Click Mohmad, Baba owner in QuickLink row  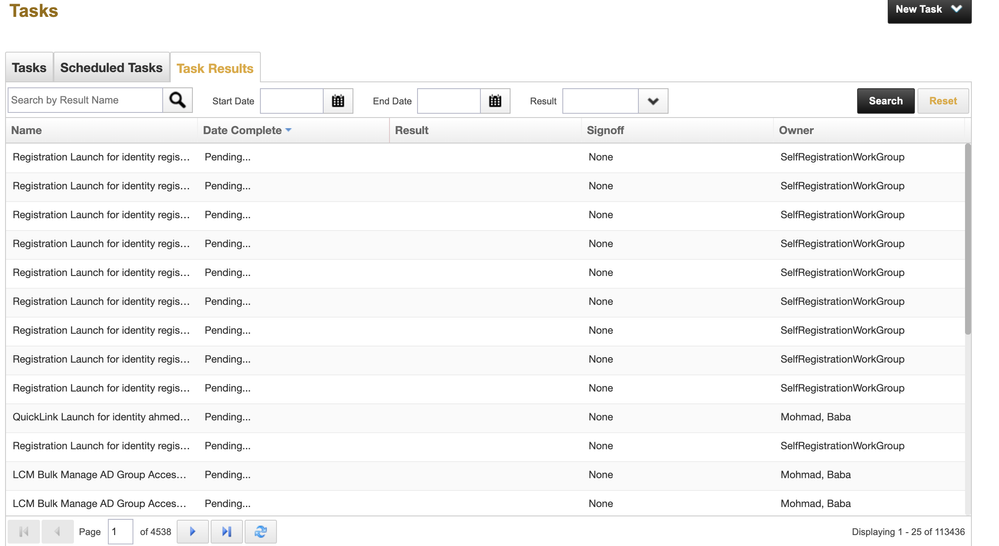[816, 417]
